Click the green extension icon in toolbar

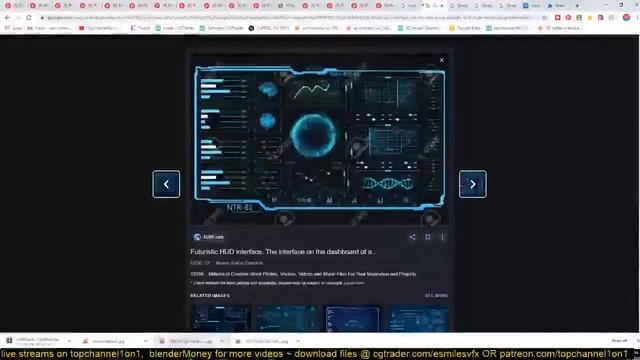pyautogui.click(x=579, y=18)
